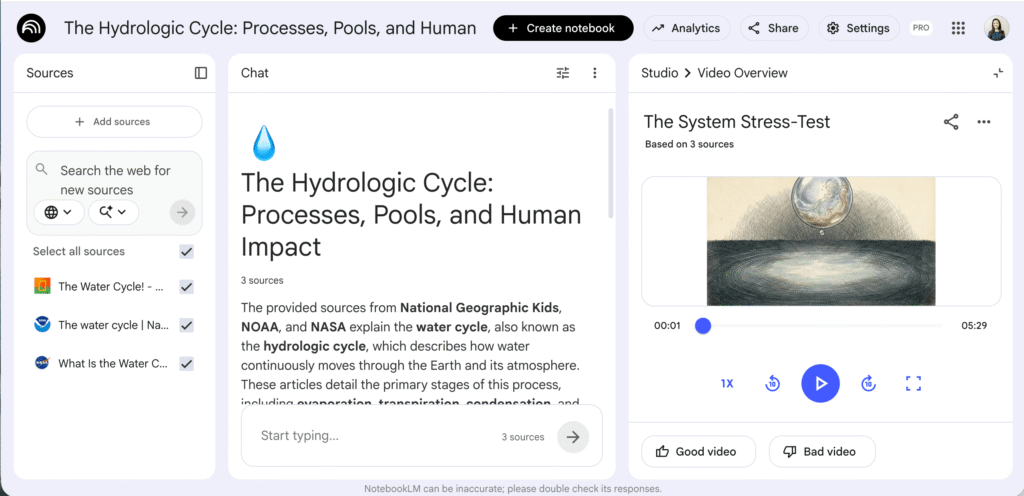The height and width of the screenshot is (496, 1024).
Task: Open the Google apps grid
Action: coord(958,28)
